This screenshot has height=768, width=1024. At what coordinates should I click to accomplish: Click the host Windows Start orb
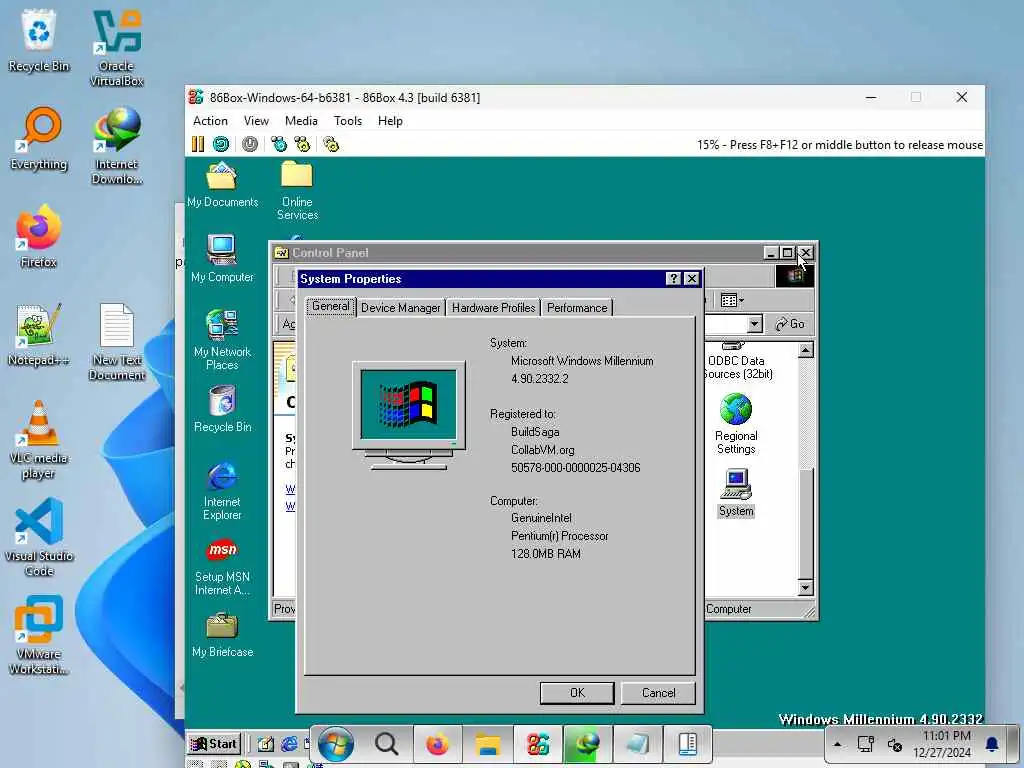[x=336, y=744]
